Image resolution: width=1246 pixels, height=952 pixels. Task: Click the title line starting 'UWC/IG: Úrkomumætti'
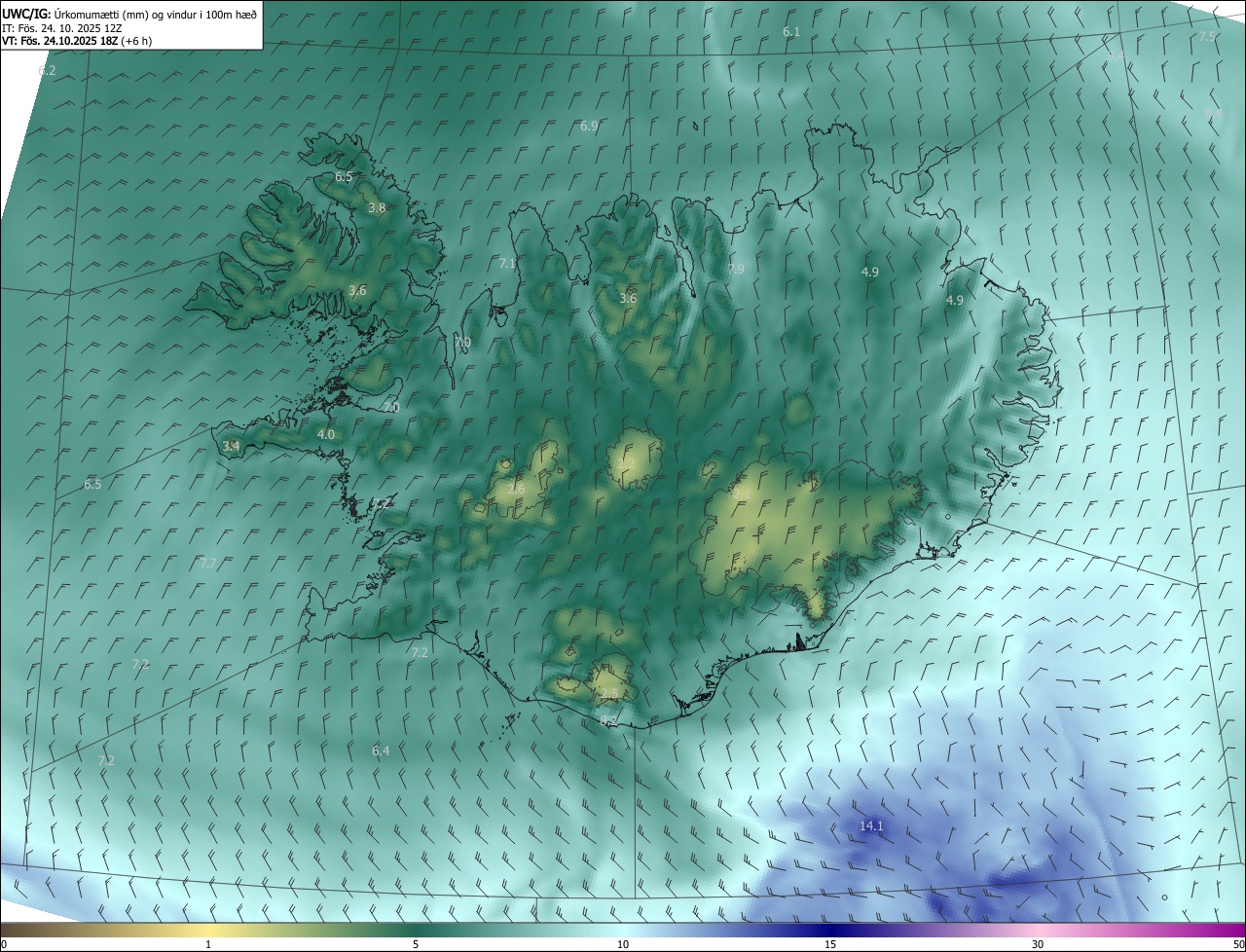pyautogui.click(x=129, y=14)
